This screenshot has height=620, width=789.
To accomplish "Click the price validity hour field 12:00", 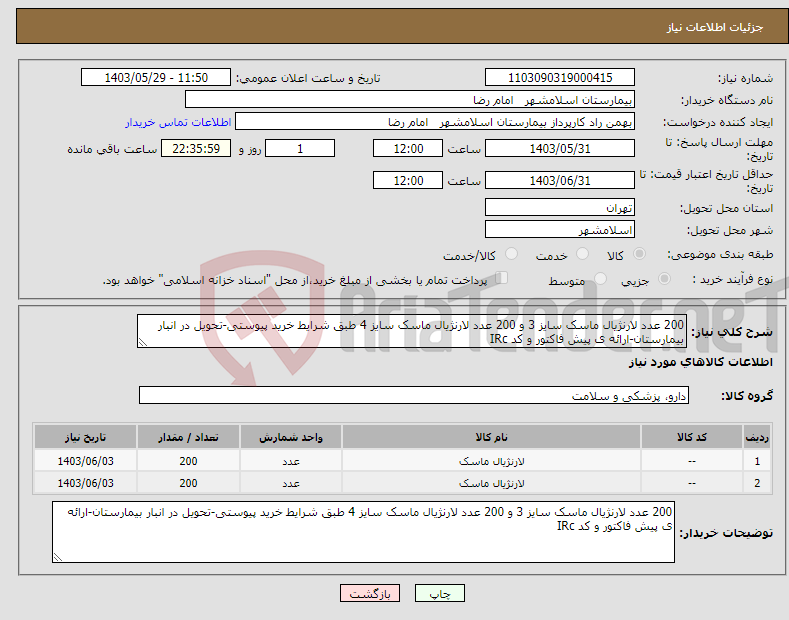I will click(x=408, y=180).
